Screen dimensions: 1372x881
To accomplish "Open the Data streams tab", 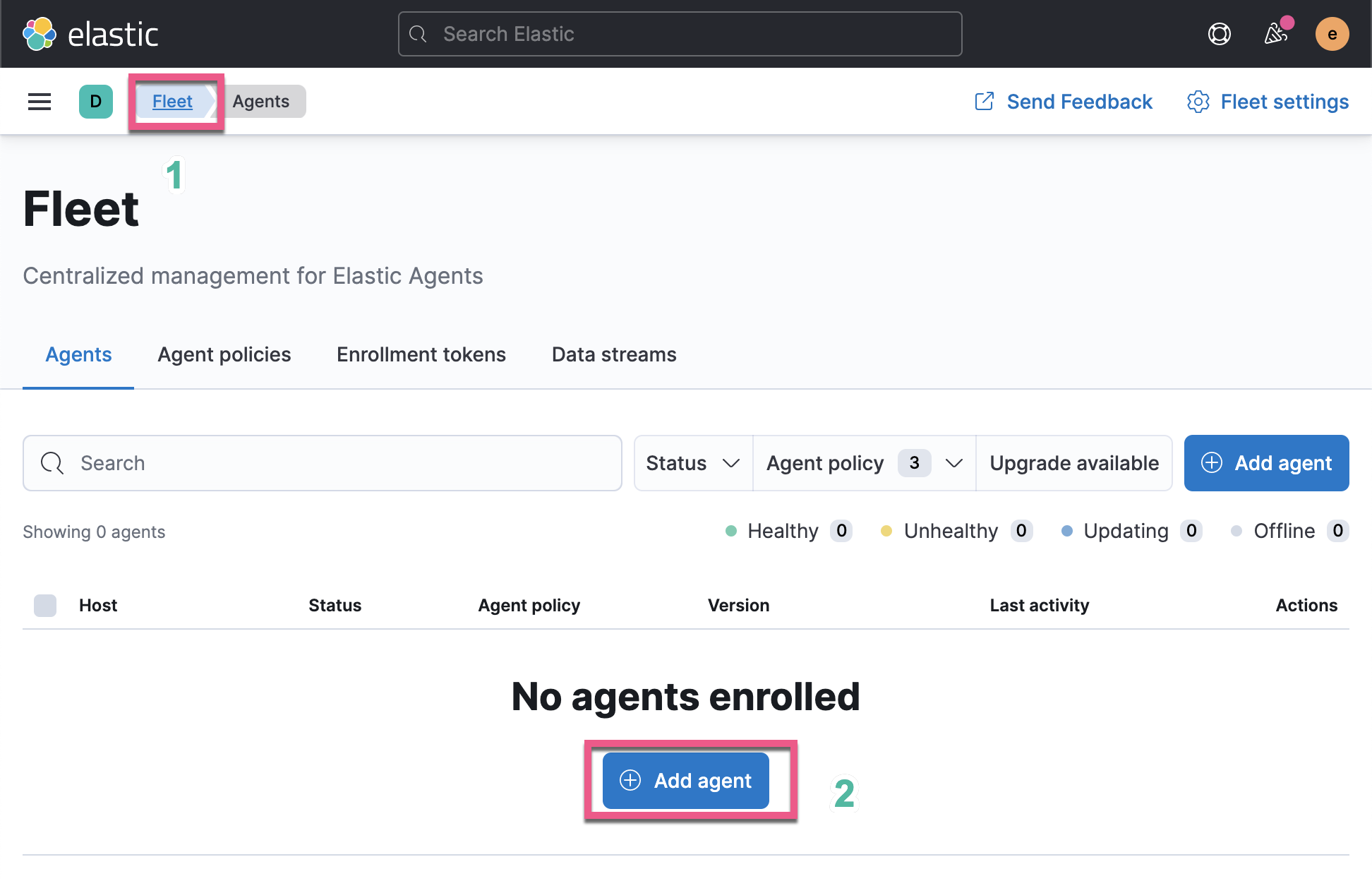I will click(x=614, y=354).
